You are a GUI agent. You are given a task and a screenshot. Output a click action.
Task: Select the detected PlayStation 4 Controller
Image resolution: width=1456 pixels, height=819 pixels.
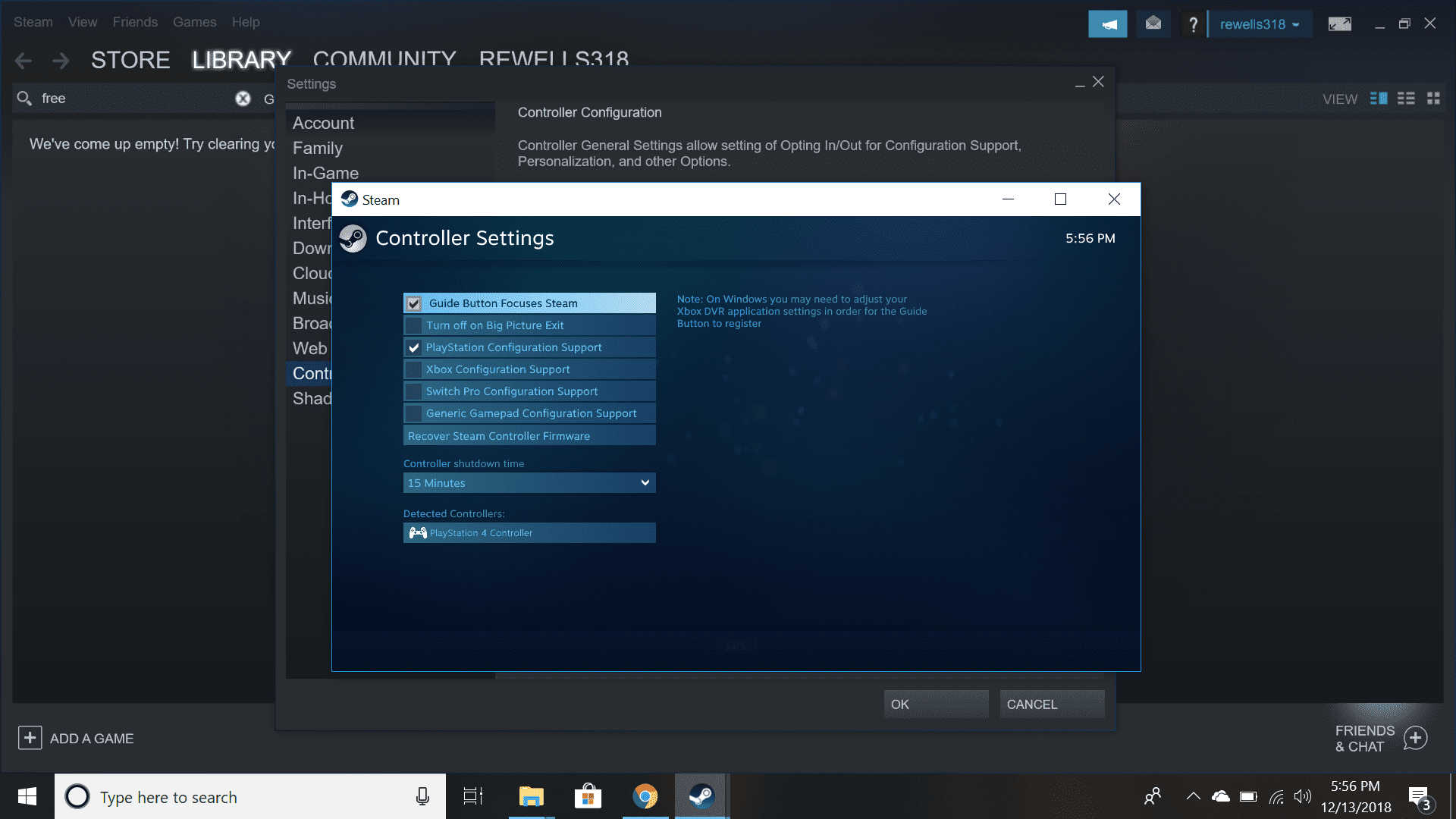coord(529,533)
